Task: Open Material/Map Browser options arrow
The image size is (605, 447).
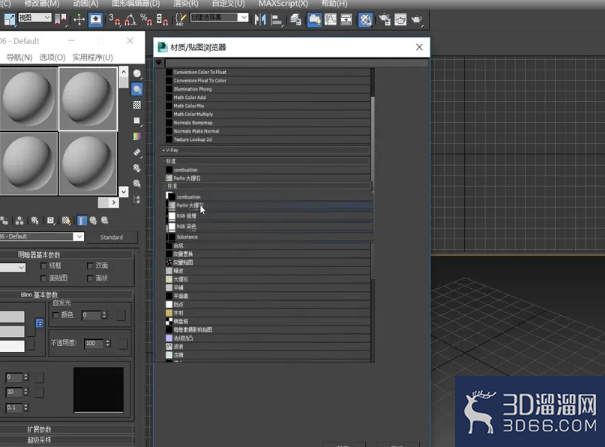Action: coord(159,62)
